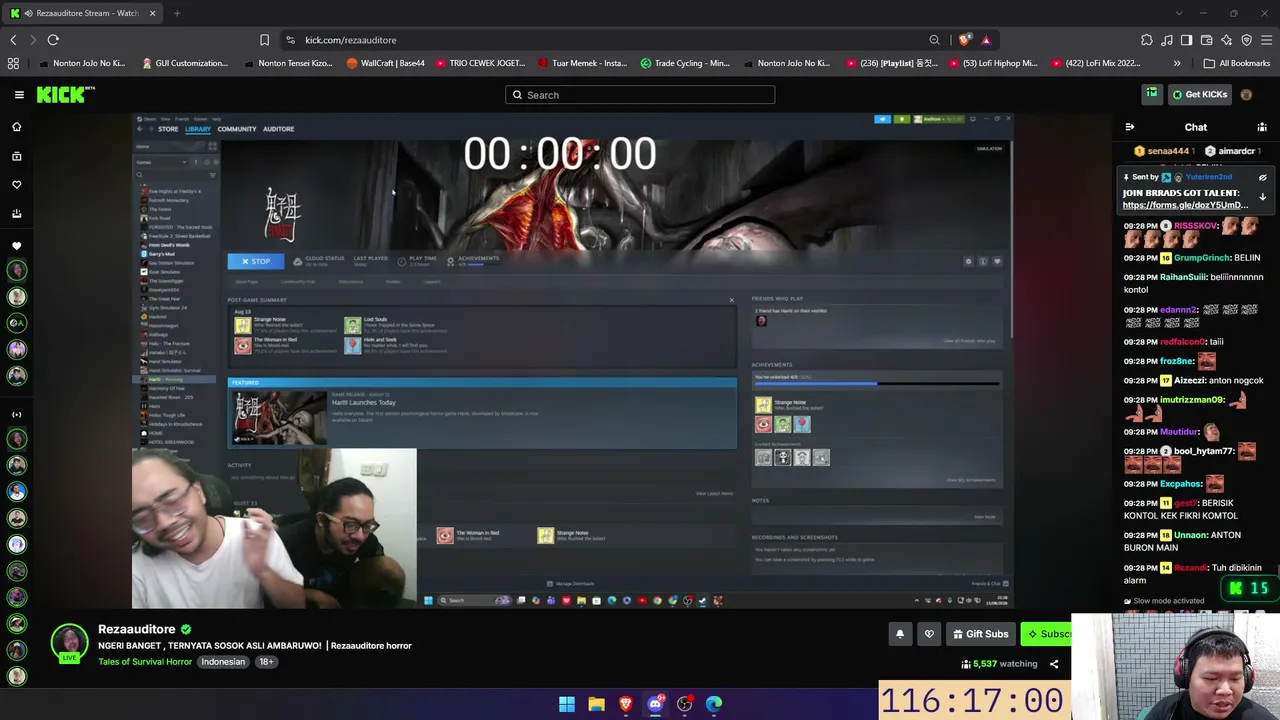
Task: Focus the Kick search field
Action: click(x=640, y=95)
